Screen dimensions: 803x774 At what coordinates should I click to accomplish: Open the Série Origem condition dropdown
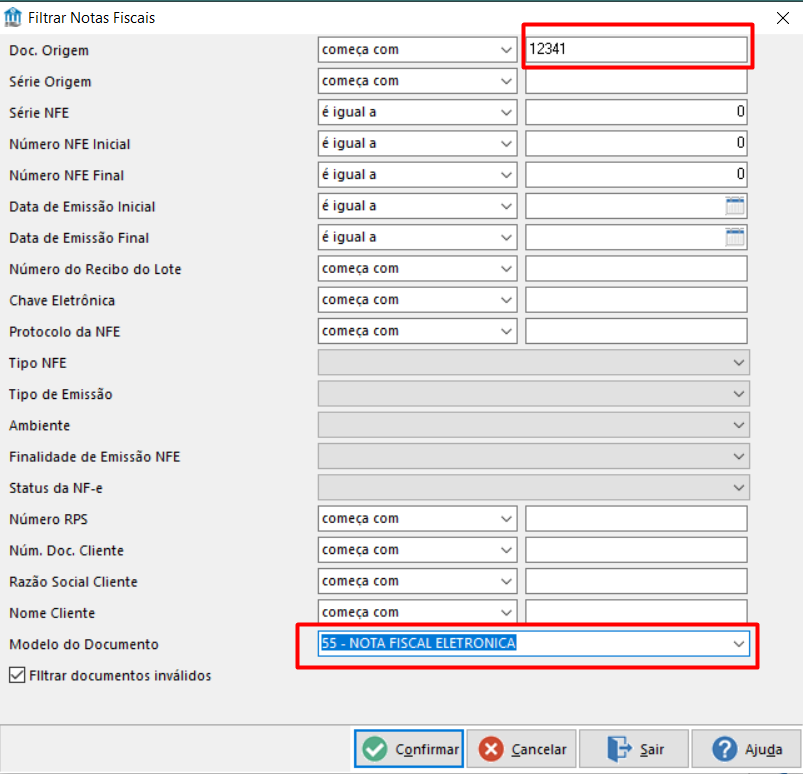(417, 81)
